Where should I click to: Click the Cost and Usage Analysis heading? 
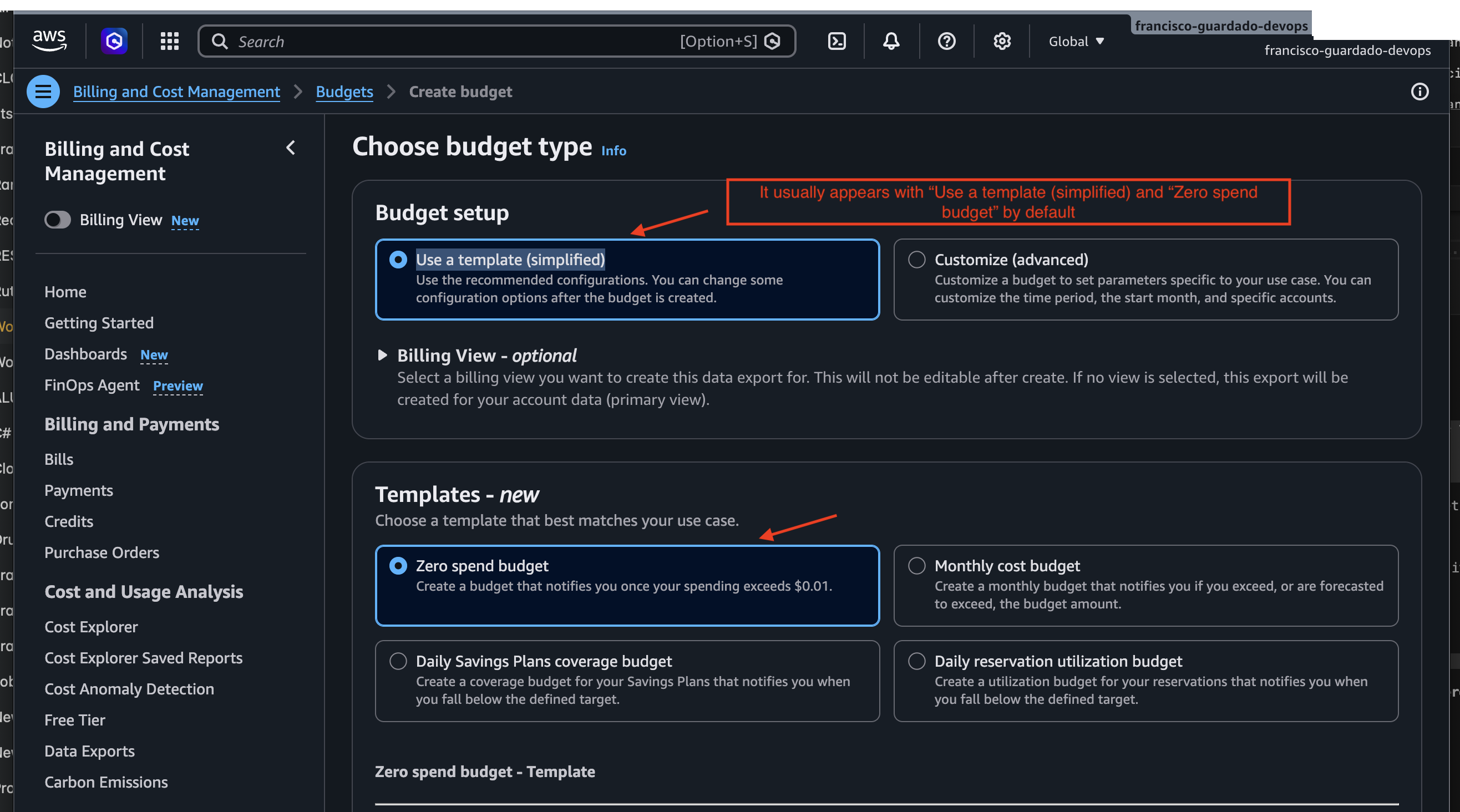point(144,592)
